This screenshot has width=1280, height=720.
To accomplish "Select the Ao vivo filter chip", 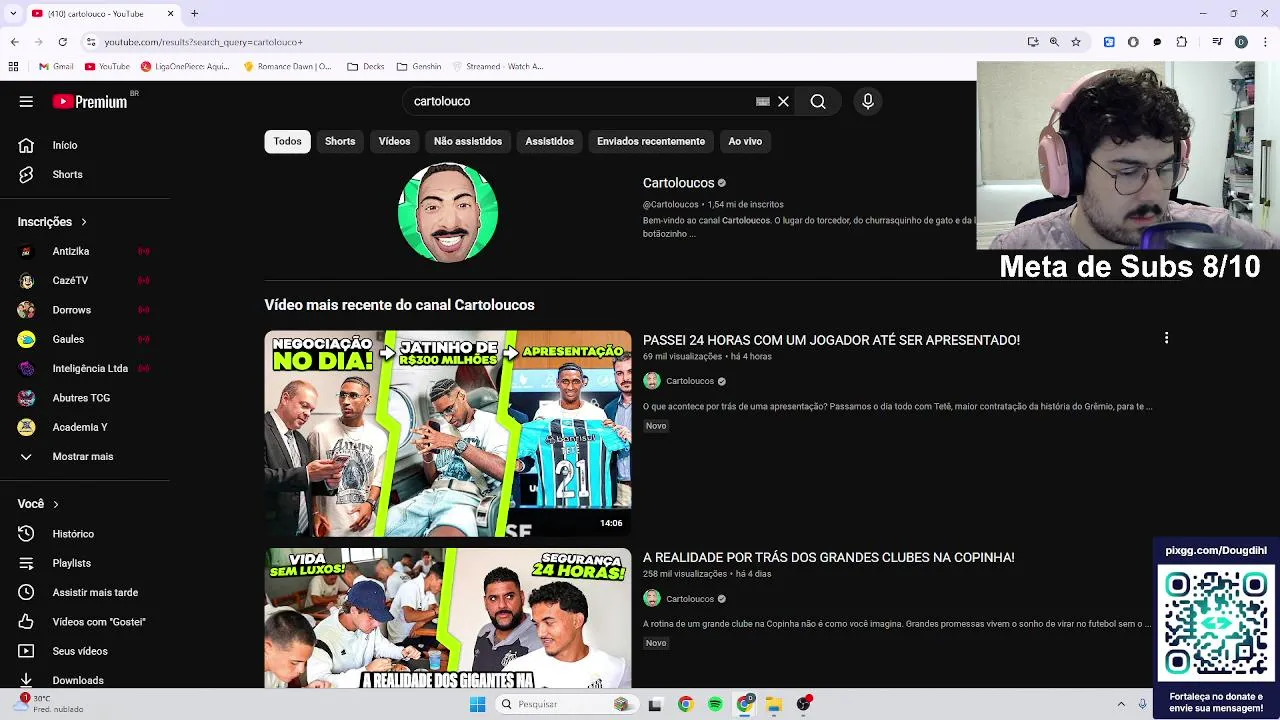I will pos(745,141).
